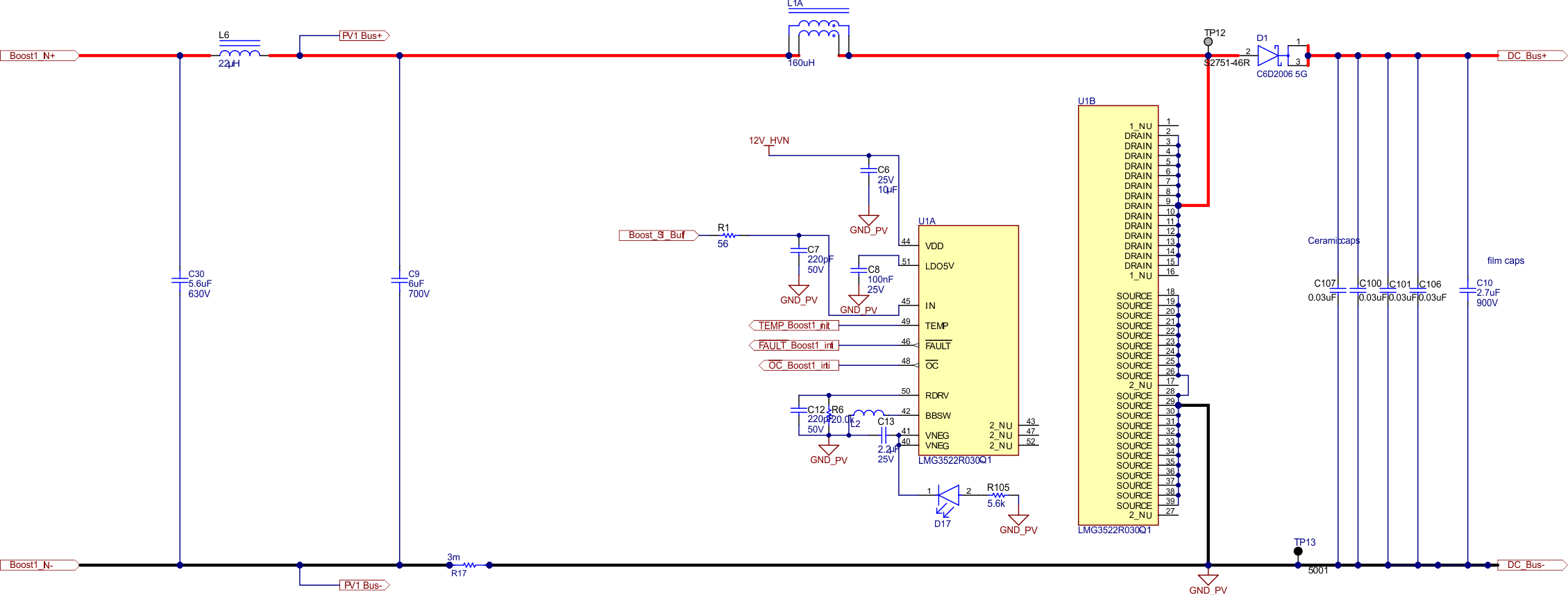Image resolution: width=1568 pixels, height=595 pixels.
Task: Click ceramic capacitor C100 symbol
Action: coord(1358,290)
